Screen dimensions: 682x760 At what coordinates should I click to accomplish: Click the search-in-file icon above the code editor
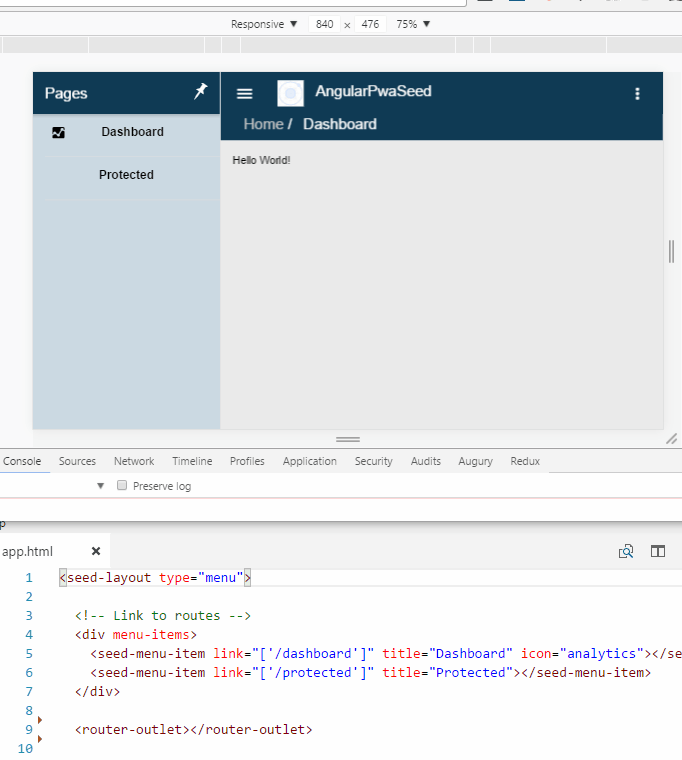[x=626, y=551]
